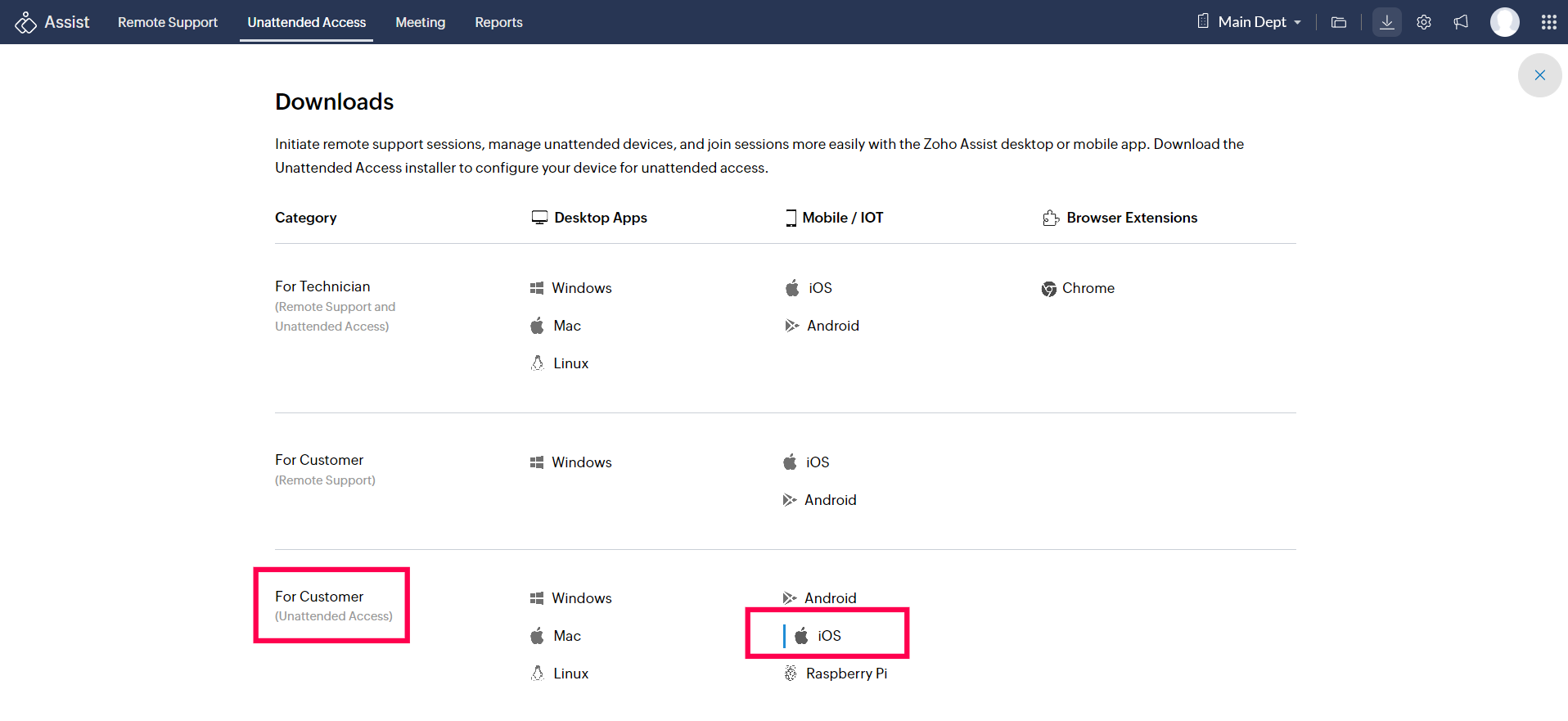Download the Chrome browser extension for technicians
1568x721 pixels.
coord(1087,288)
